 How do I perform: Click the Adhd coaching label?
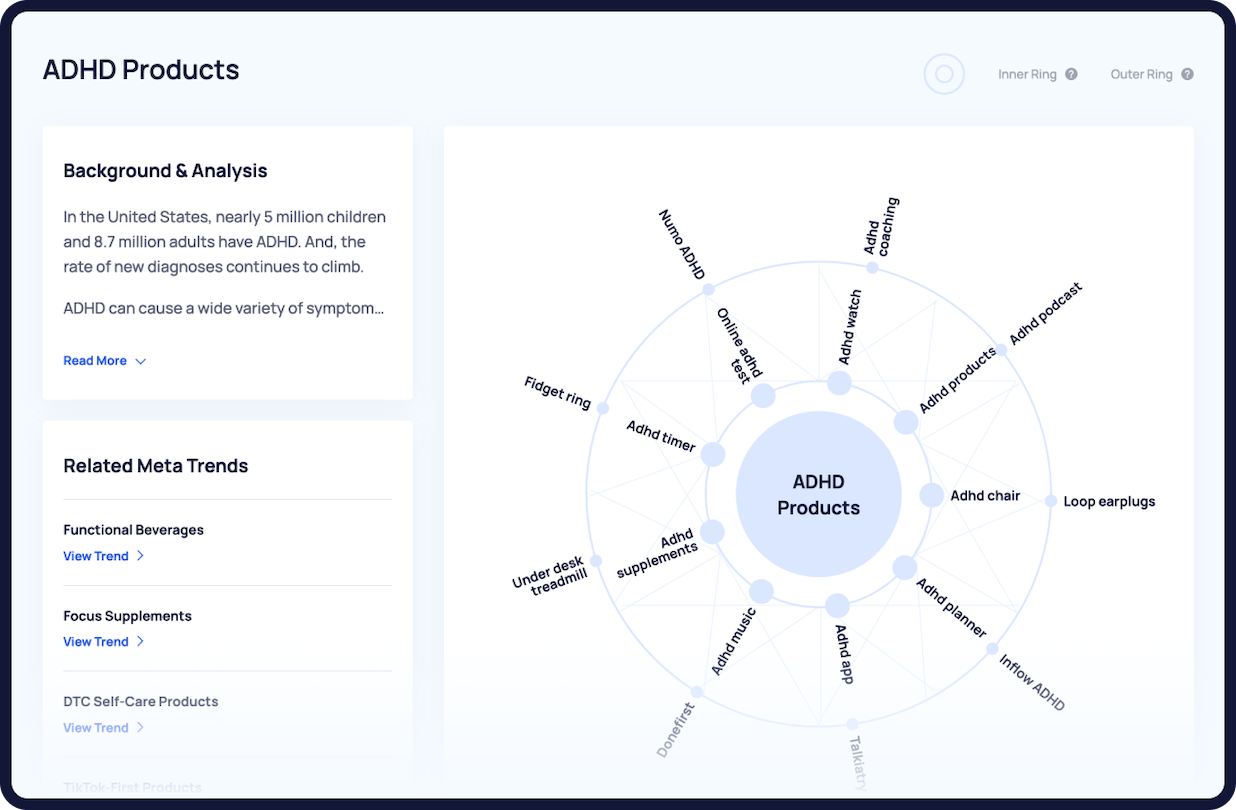[881, 227]
